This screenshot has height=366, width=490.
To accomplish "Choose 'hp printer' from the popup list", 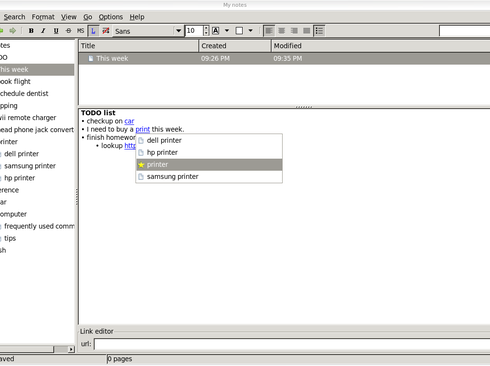I will pos(209,153).
